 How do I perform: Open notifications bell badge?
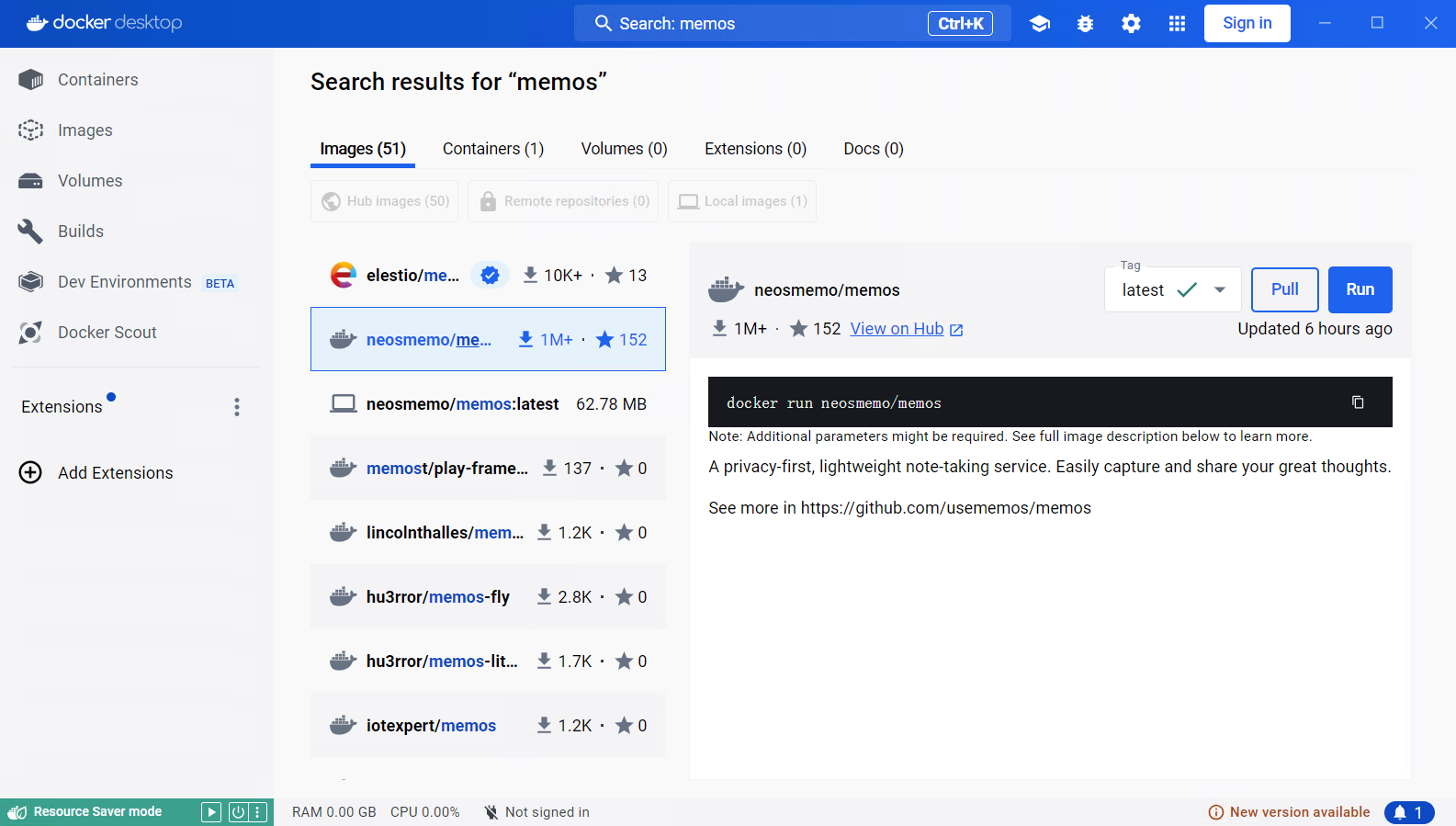[x=1409, y=812]
